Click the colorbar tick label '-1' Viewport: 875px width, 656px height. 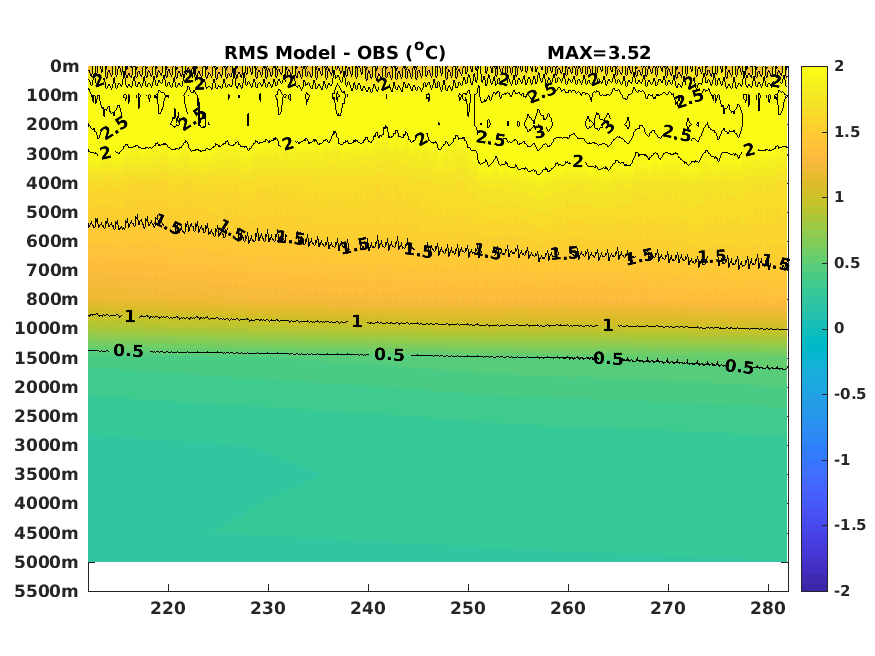842,460
